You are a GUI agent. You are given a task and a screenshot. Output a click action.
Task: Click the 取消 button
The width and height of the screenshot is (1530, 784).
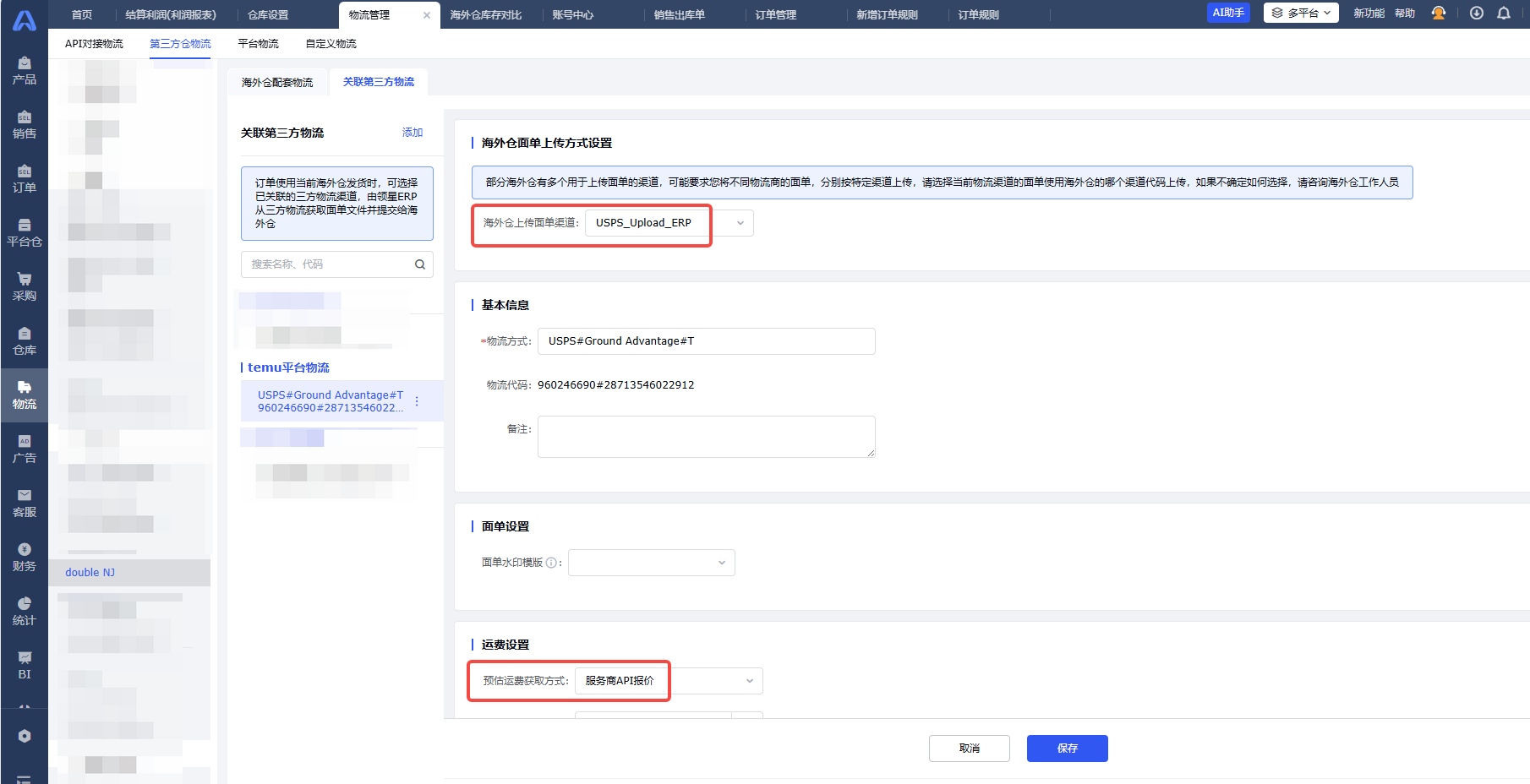coord(970,749)
